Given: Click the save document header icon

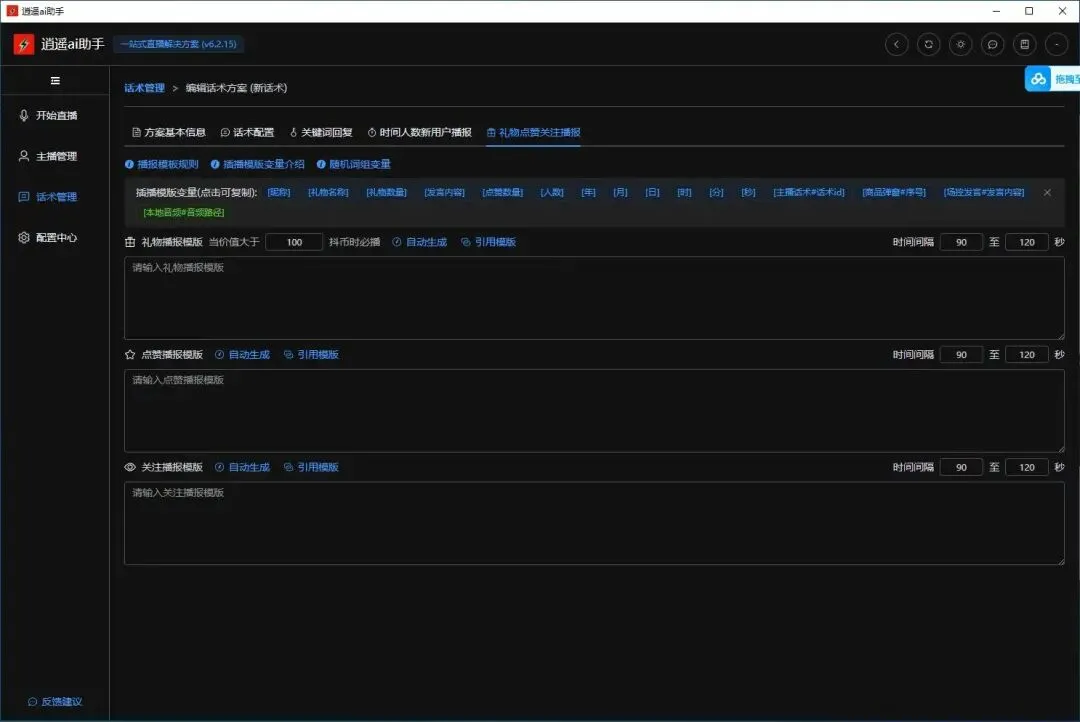Looking at the screenshot, I should tap(1024, 45).
